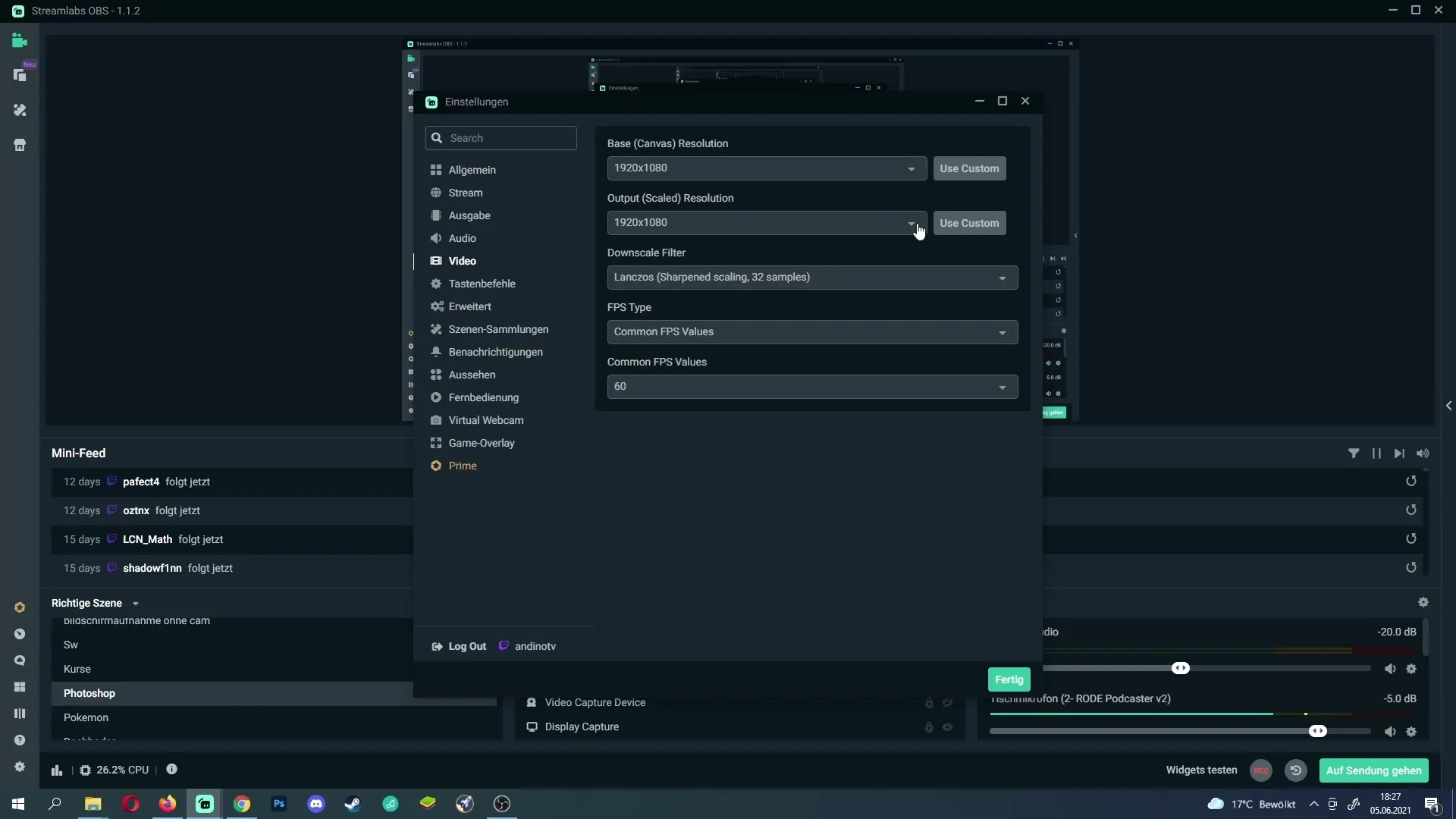
Task: Open mixer settings gear icon
Action: click(1423, 602)
